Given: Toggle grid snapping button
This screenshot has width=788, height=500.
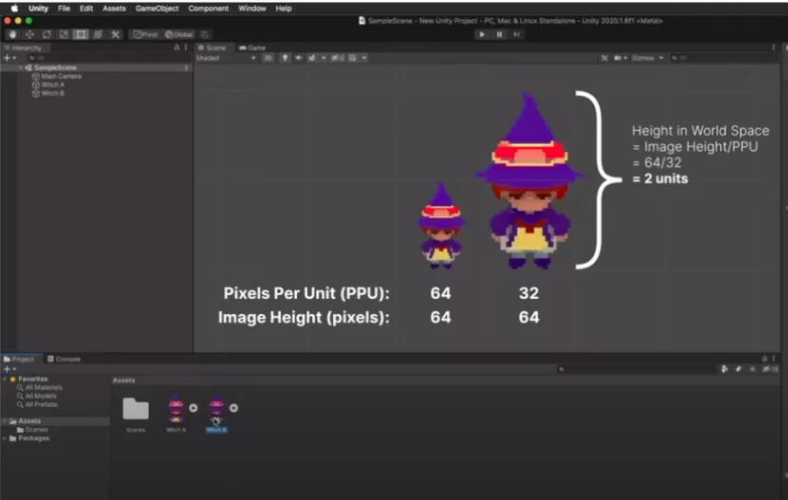Looking at the screenshot, I should tap(205, 35).
